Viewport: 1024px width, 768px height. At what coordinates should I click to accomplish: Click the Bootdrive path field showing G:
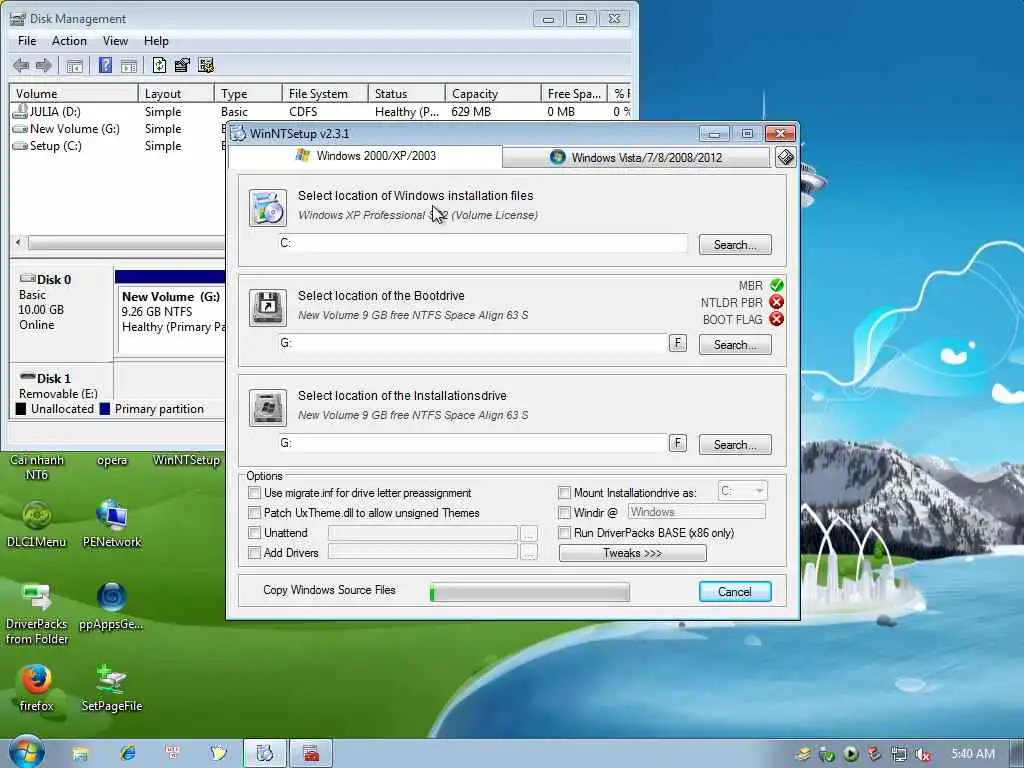point(473,343)
